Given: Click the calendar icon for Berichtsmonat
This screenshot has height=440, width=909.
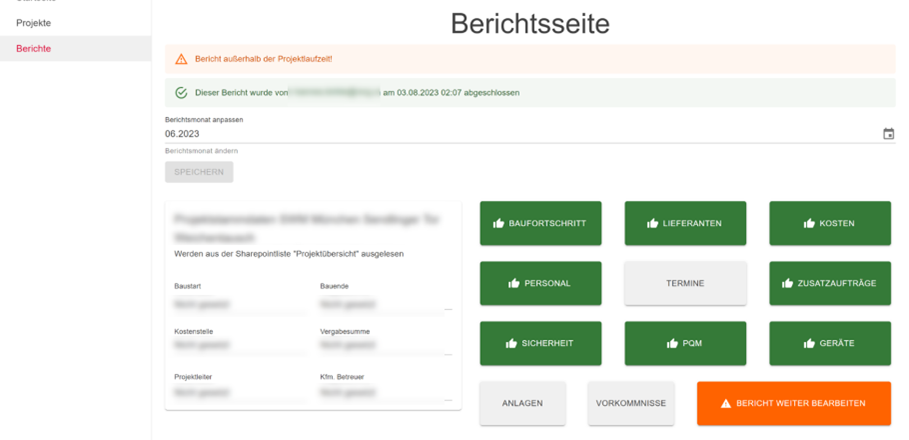Looking at the screenshot, I should 888,134.
